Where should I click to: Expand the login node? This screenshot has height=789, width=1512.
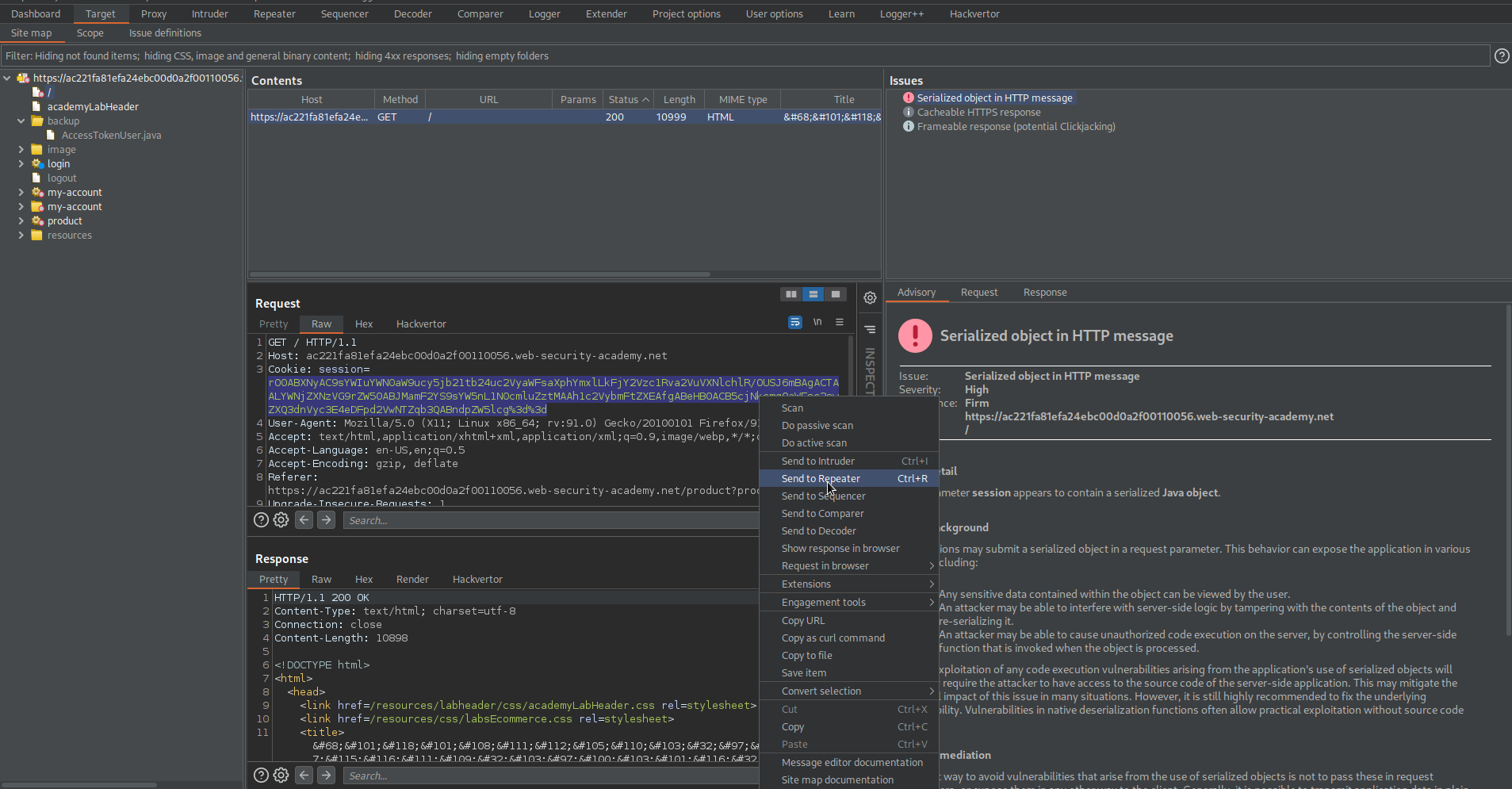point(21,163)
